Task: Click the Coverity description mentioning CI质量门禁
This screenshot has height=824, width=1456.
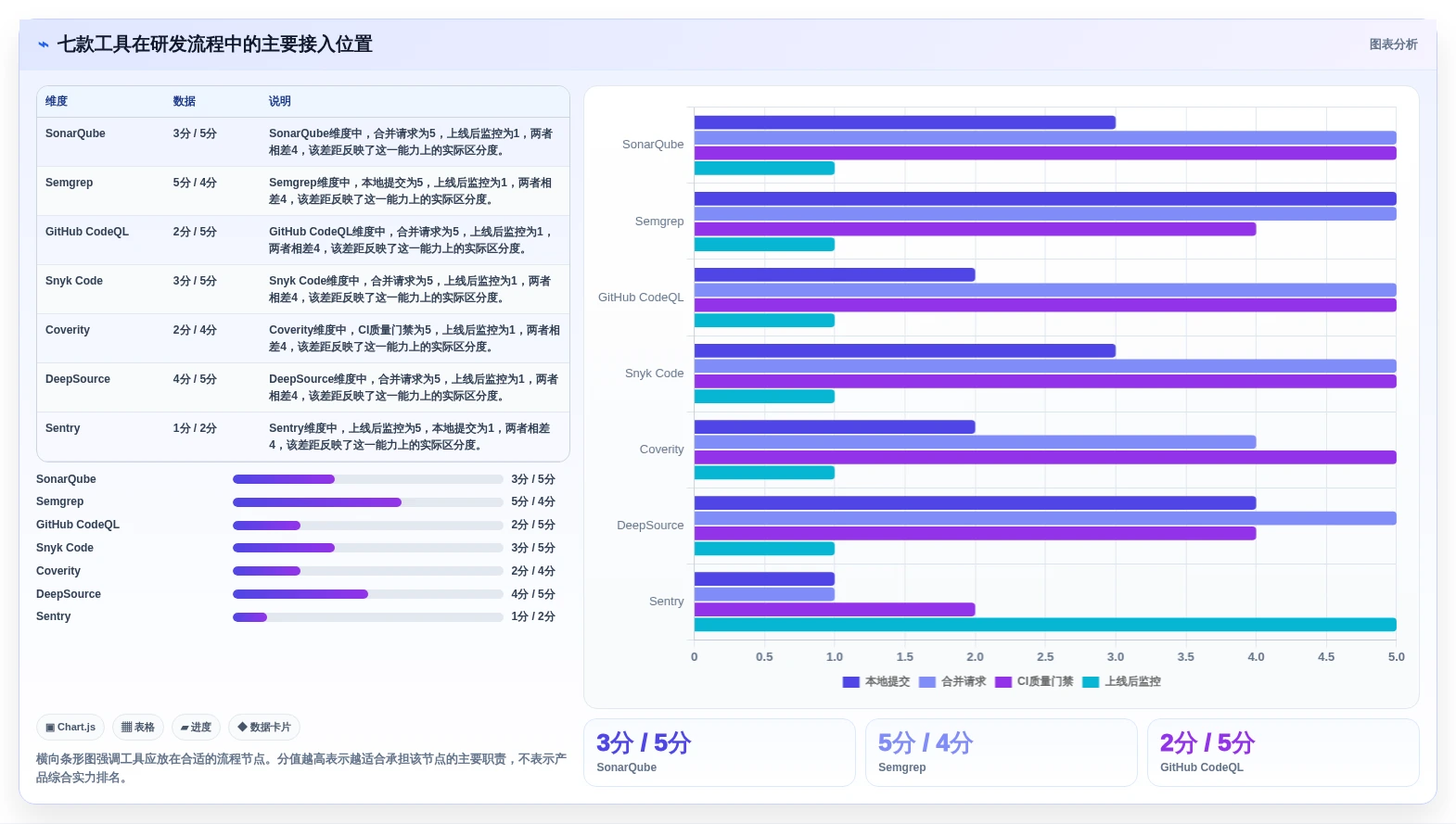Action: [415, 338]
